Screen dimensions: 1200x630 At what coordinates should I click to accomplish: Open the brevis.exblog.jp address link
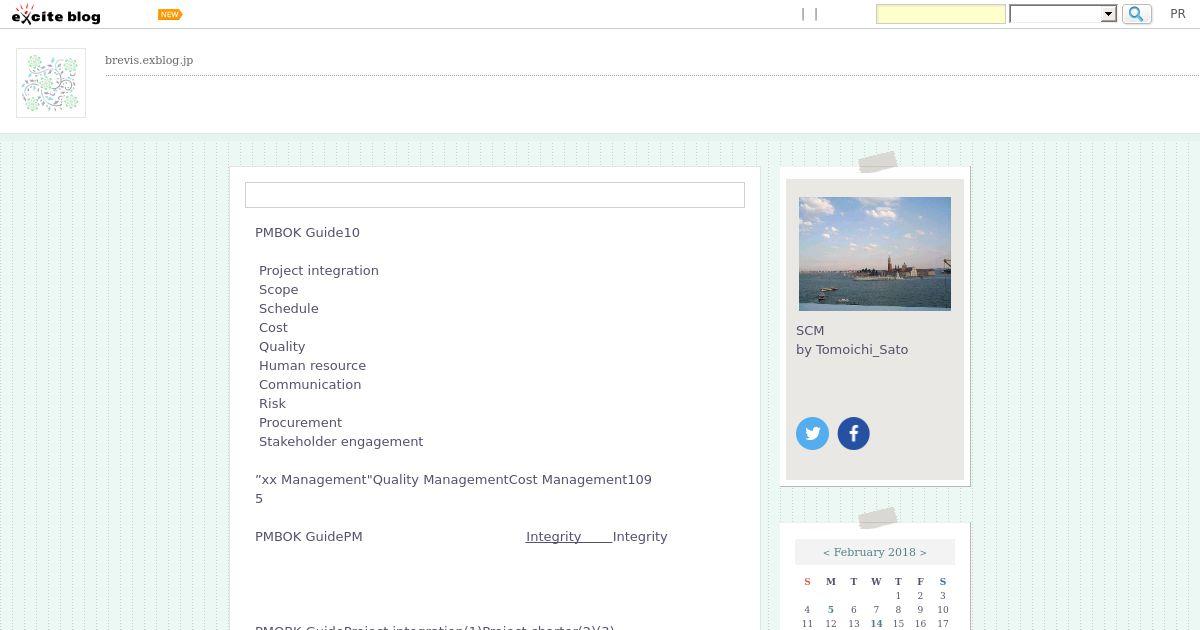click(149, 60)
